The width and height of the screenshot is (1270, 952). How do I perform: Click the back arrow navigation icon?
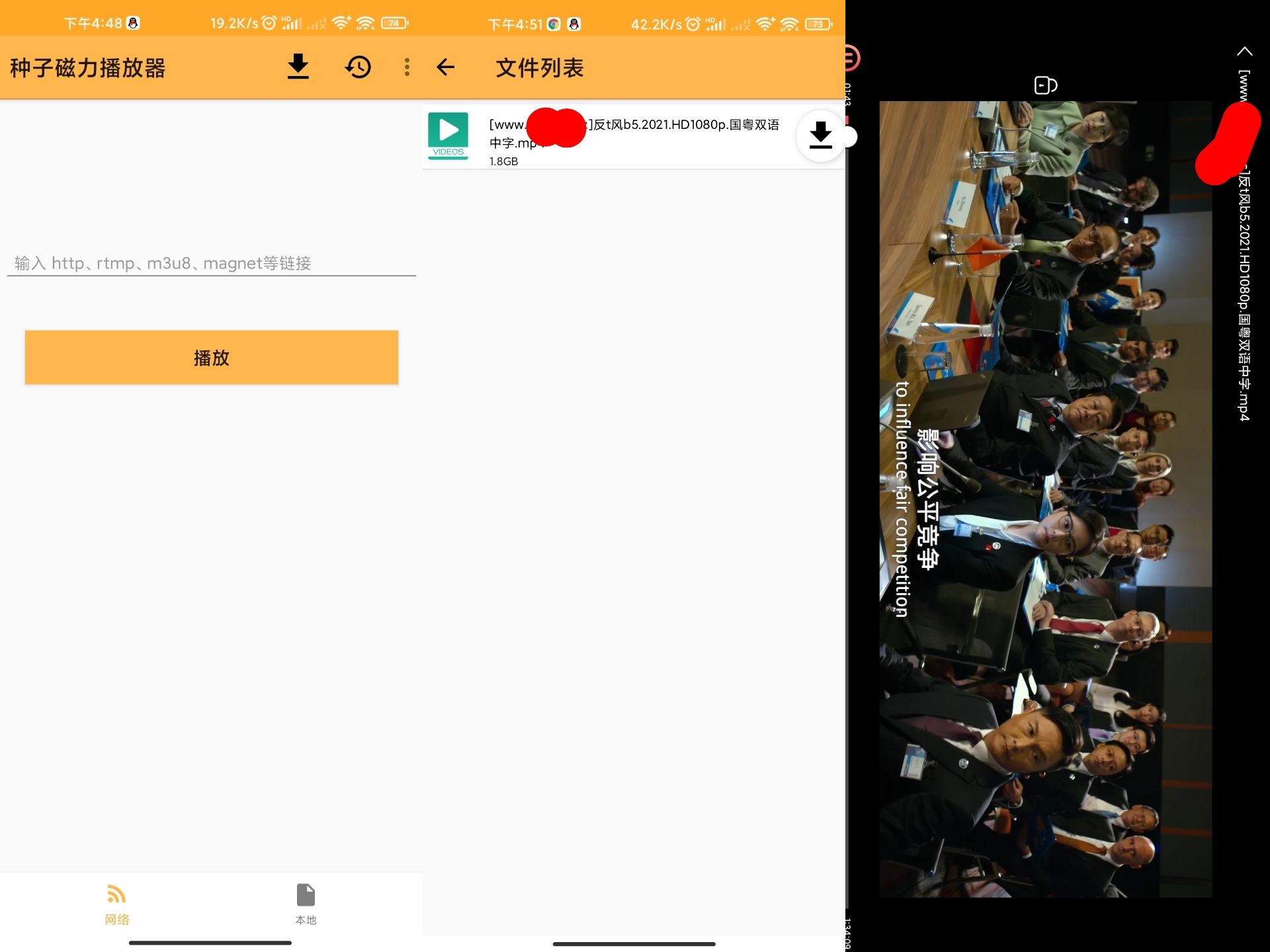448,67
